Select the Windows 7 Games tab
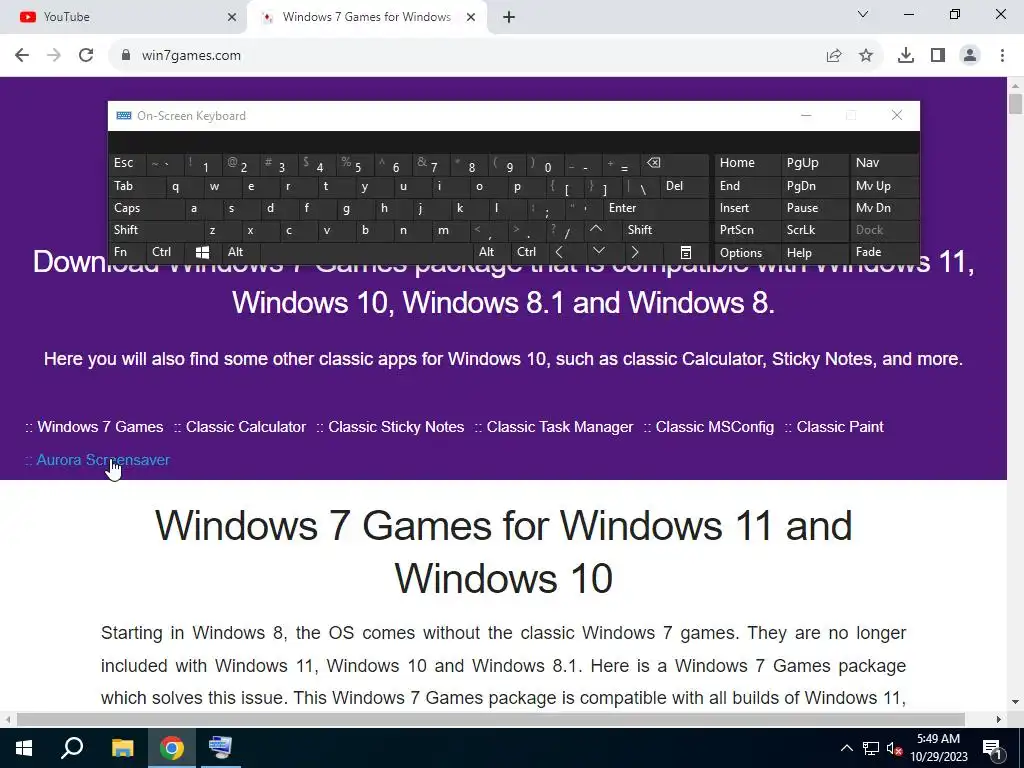Image resolution: width=1024 pixels, height=768 pixels. [x=367, y=17]
